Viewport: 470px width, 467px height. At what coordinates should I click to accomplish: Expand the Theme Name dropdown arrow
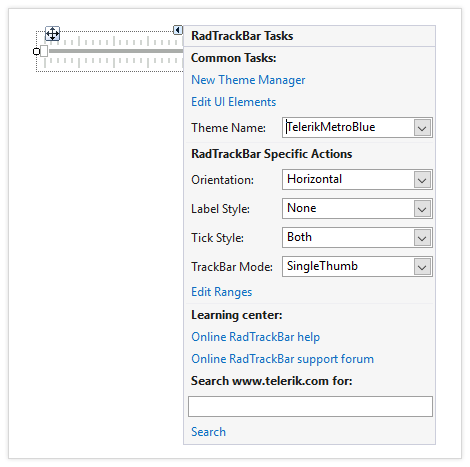pyautogui.click(x=422, y=128)
